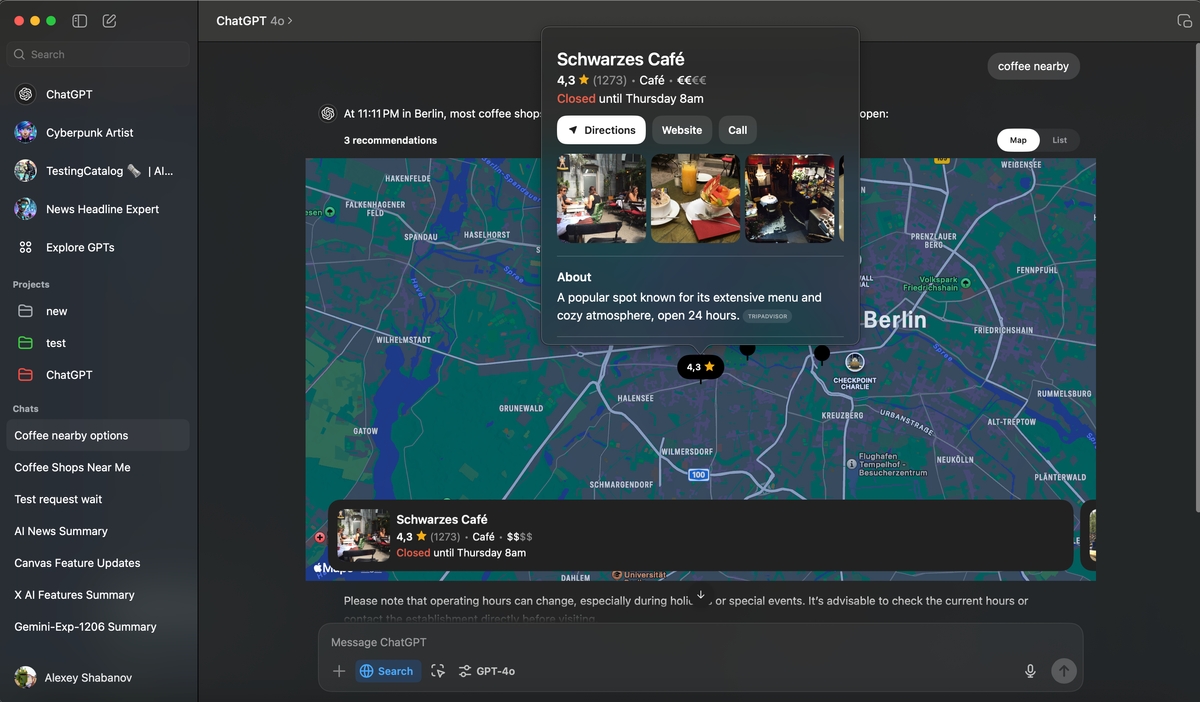Image resolution: width=1200 pixels, height=702 pixels.
Task: Switch to List view
Action: click(1059, 140)
